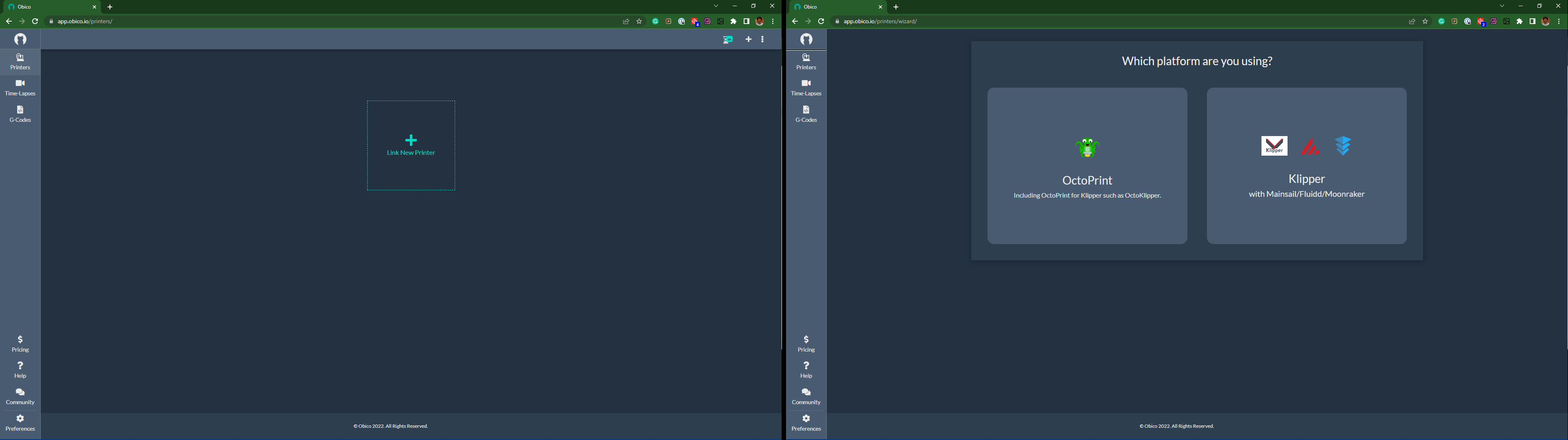The image size is (1568, 440).
Task: Go back in the left browser window
Action: 9,21
